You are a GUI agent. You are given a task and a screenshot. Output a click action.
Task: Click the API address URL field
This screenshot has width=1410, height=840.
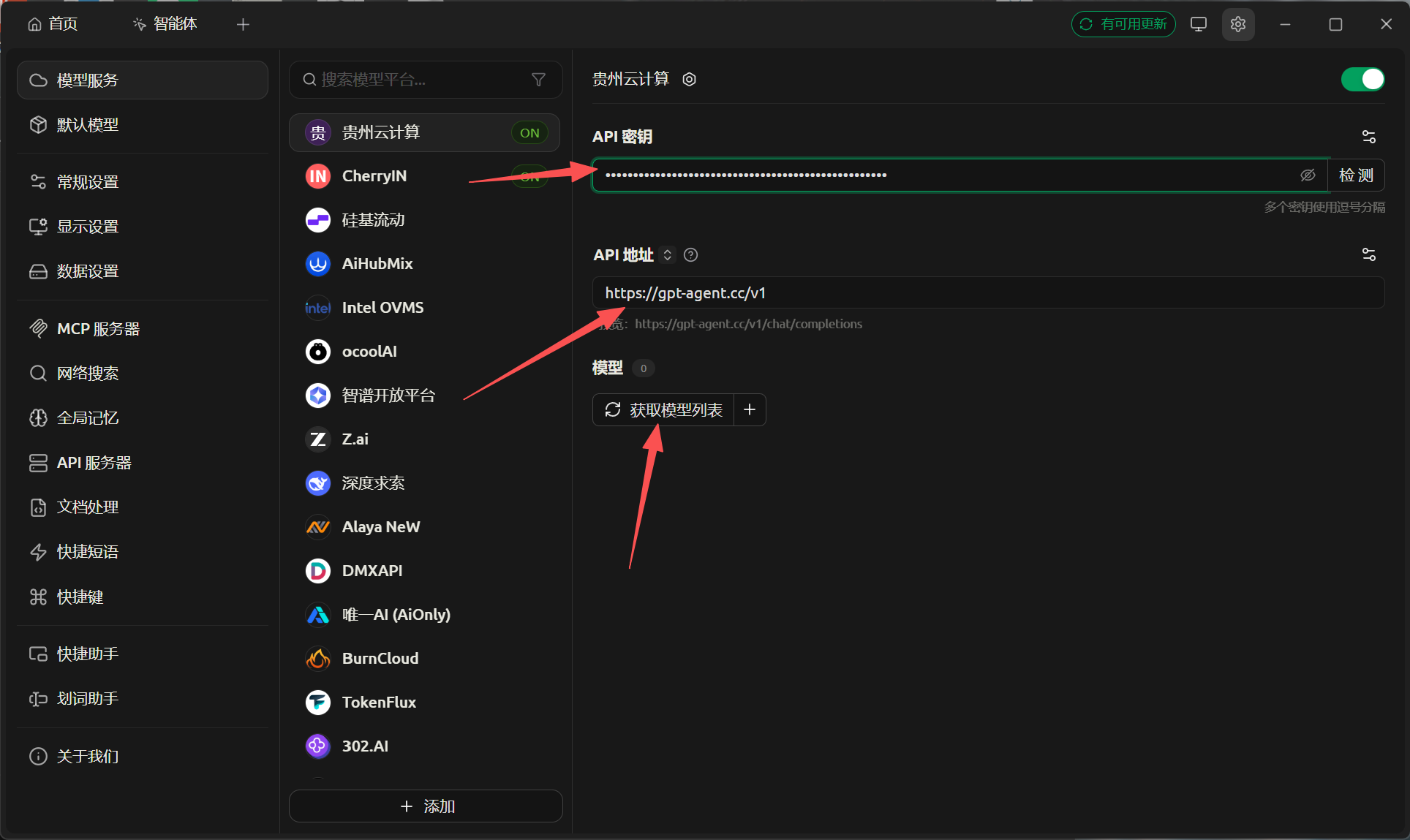[989, 293]
